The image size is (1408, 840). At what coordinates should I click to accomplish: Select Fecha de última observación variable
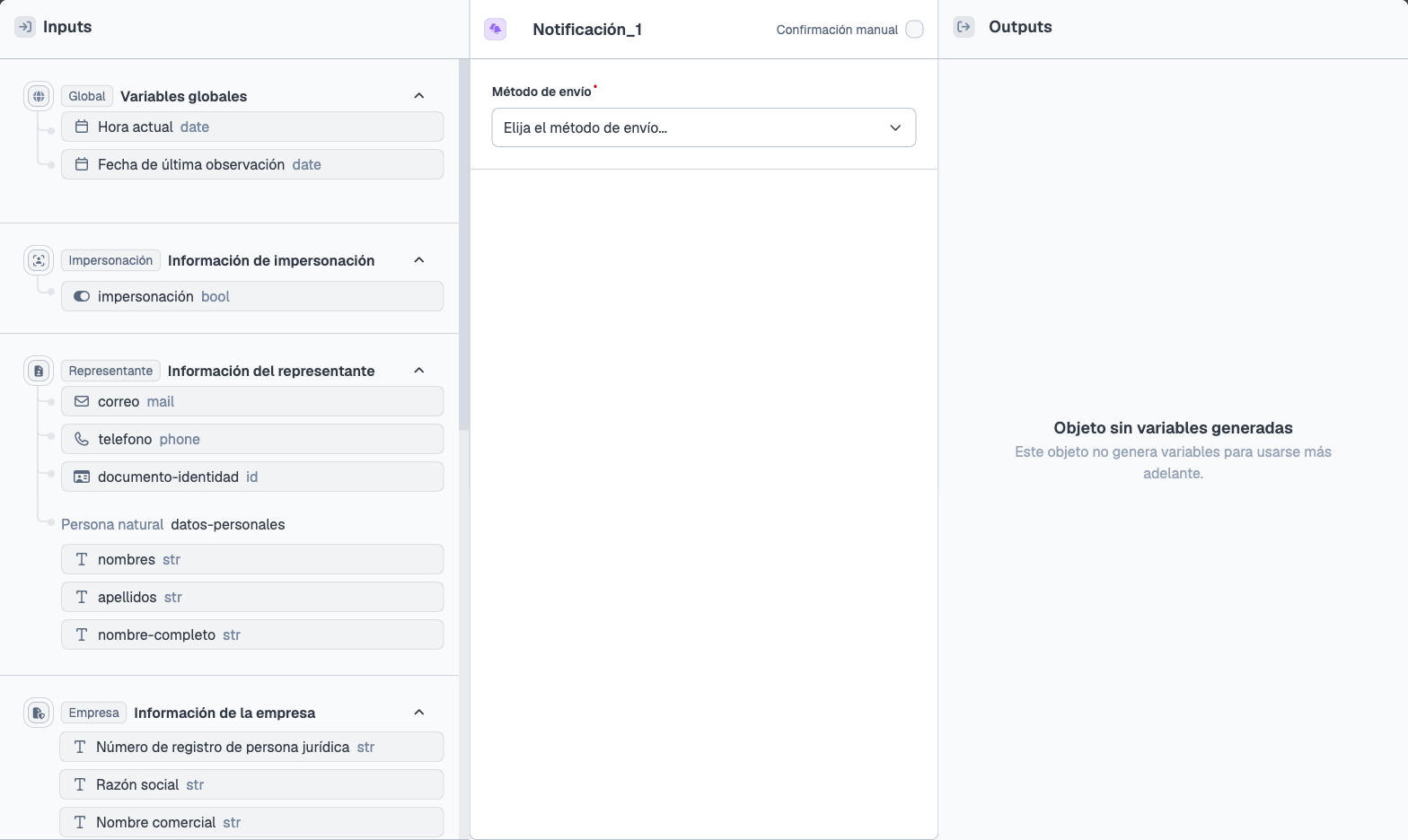click(x=252, y=164)
